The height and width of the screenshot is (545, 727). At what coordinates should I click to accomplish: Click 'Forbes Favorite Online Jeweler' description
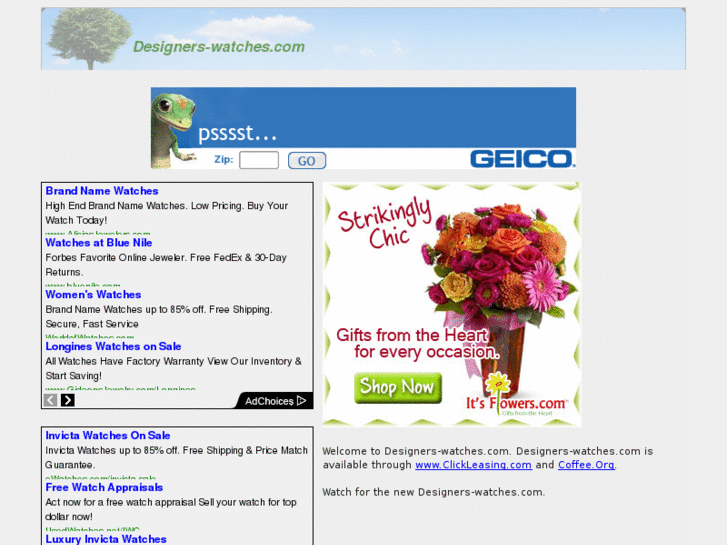pos(166,265)
